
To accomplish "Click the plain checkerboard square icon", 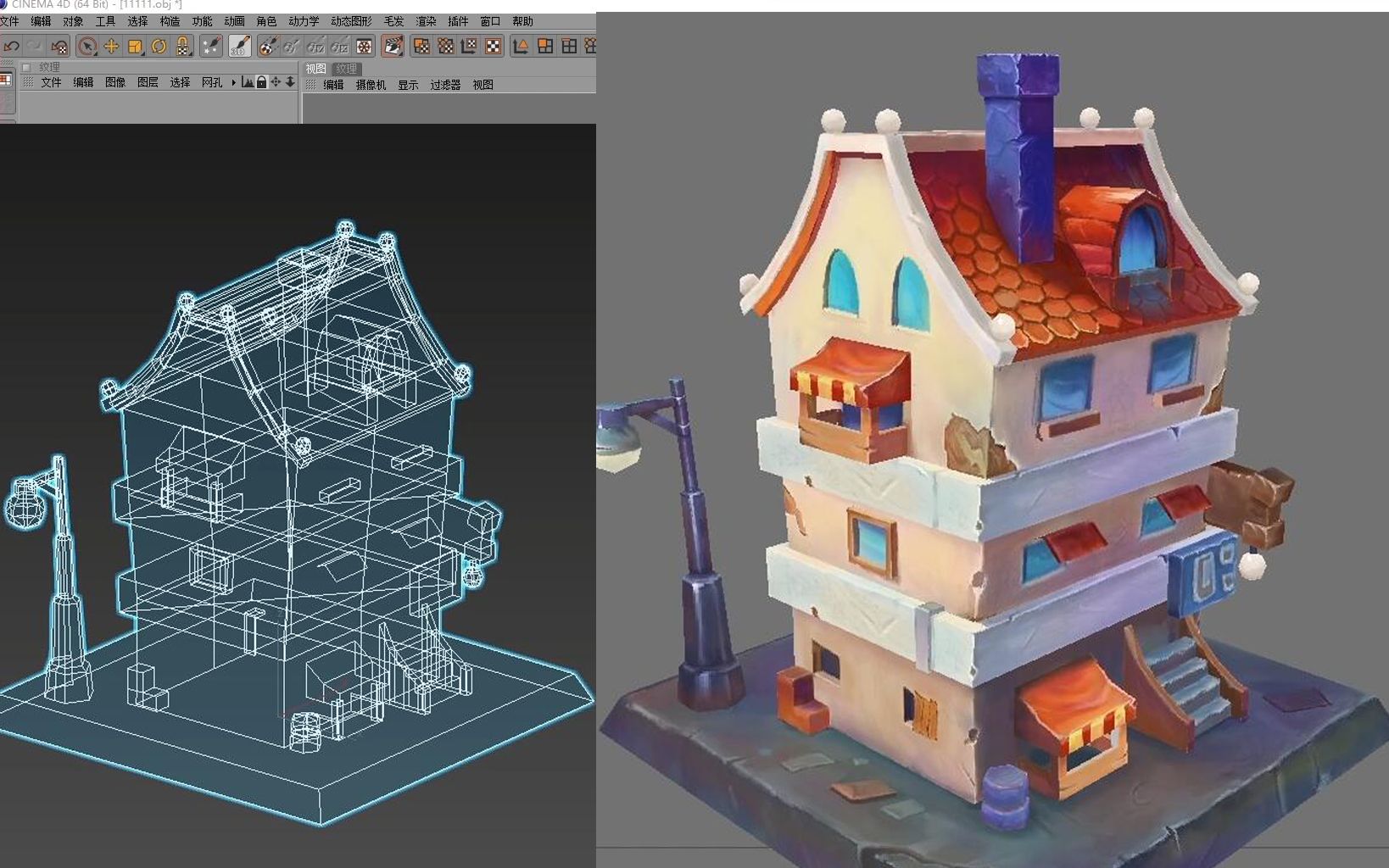I will coord(493,47).
